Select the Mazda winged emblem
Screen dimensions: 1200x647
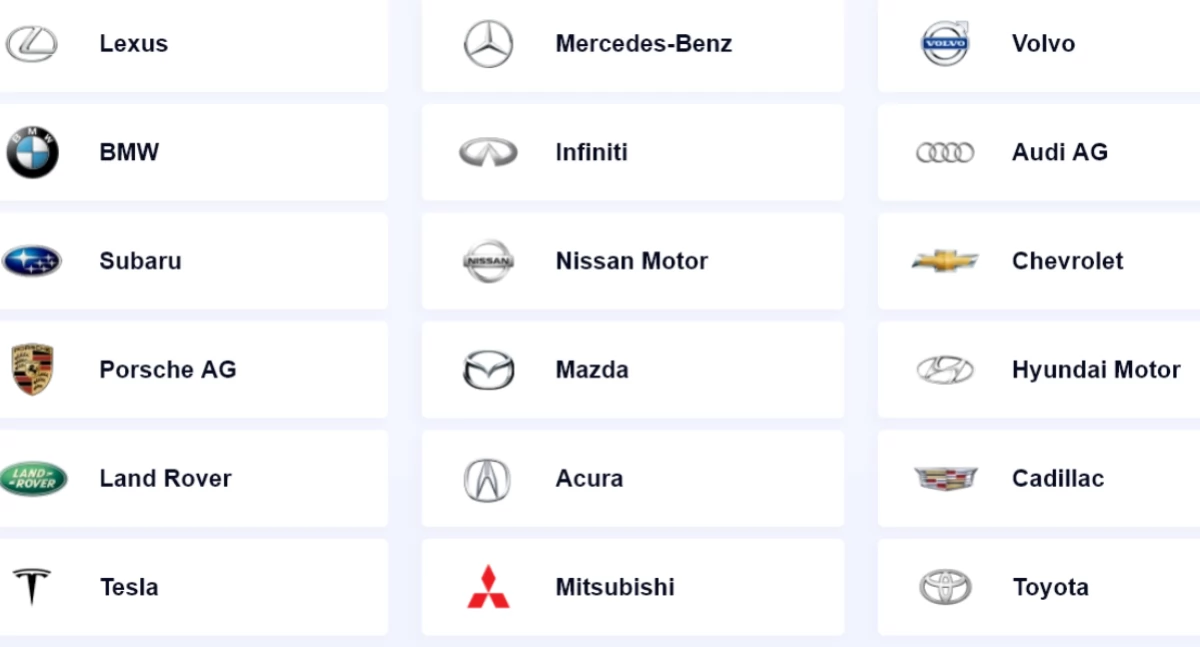coord(488,370)
